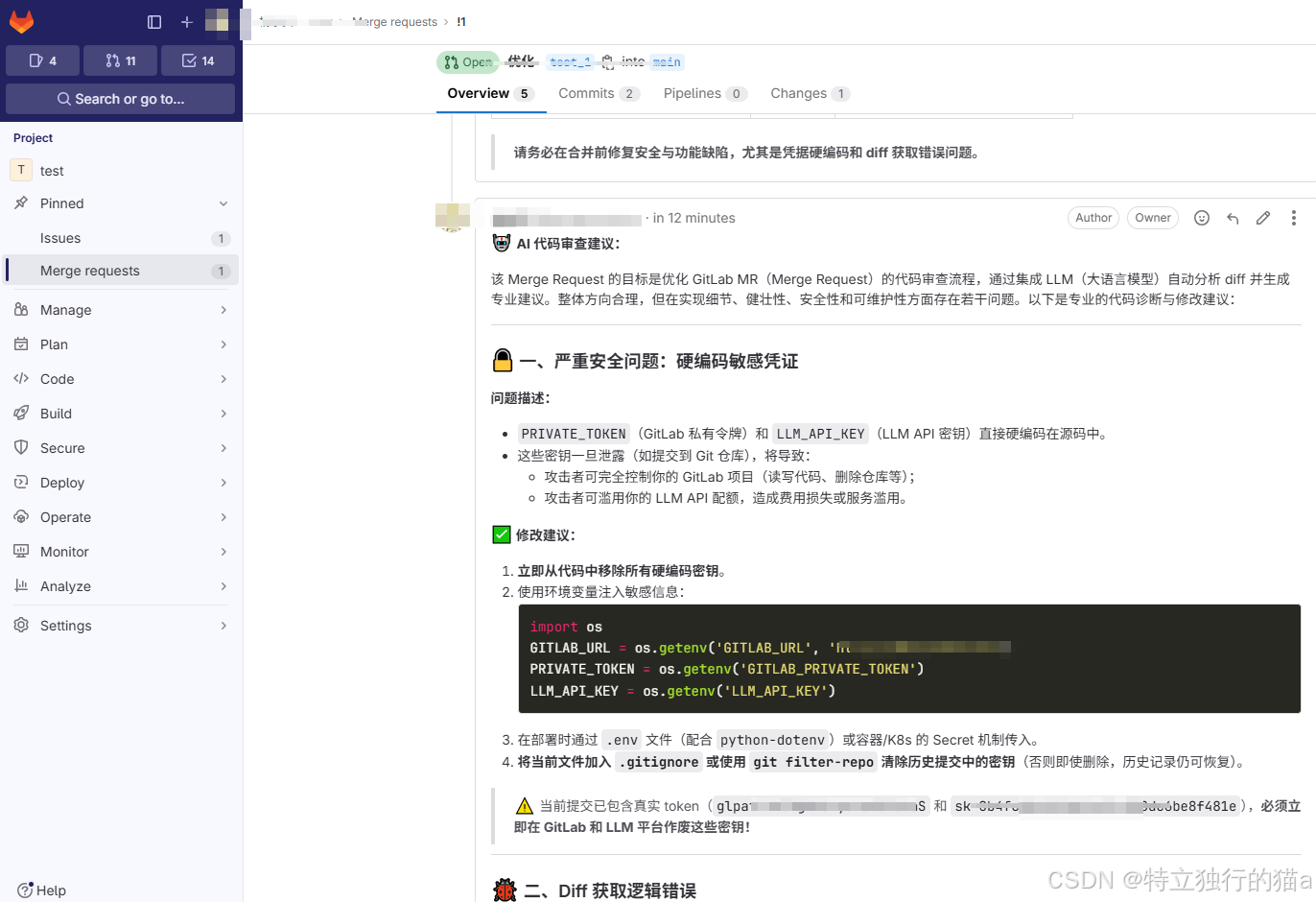Click the Search or go to field
This screenshot has width=1316, height=902.
click(120, 99)
